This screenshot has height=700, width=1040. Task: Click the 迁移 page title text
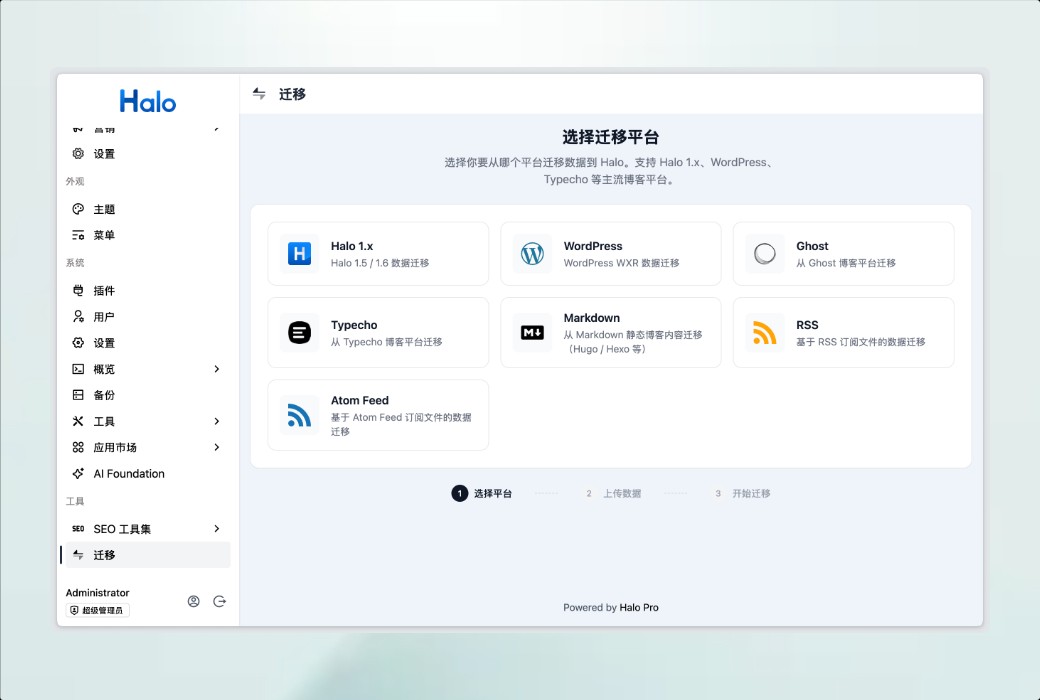(292, 94)
